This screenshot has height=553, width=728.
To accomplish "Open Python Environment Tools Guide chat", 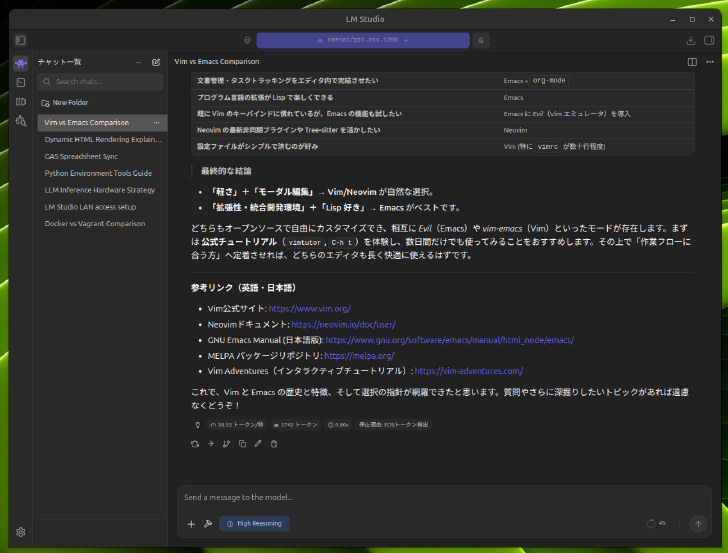I will (102, 173).
